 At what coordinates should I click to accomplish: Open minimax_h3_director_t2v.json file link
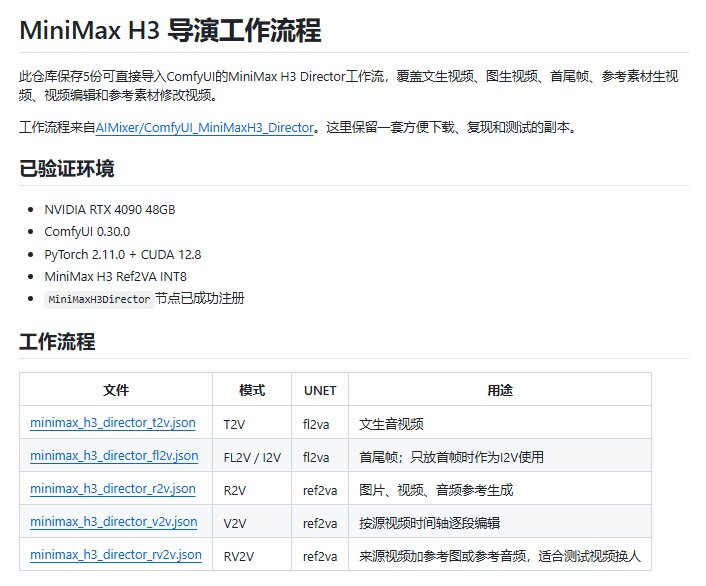click(113, 422)
